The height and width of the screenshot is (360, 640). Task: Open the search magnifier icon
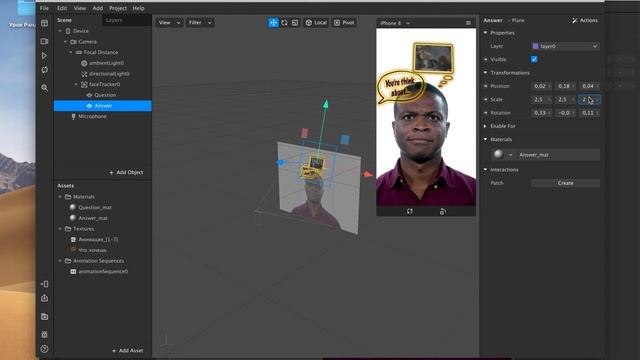(44, 88)
